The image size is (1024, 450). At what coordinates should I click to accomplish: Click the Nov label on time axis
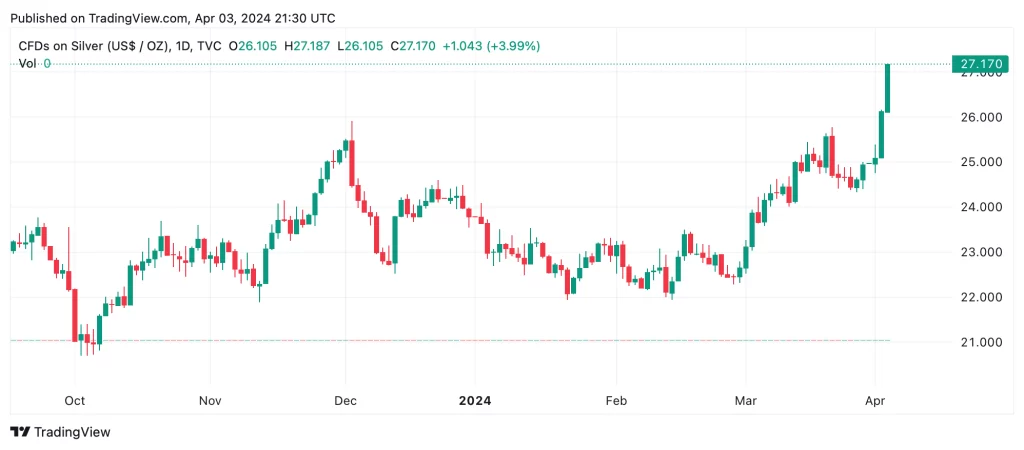click(x=210, y=400)
